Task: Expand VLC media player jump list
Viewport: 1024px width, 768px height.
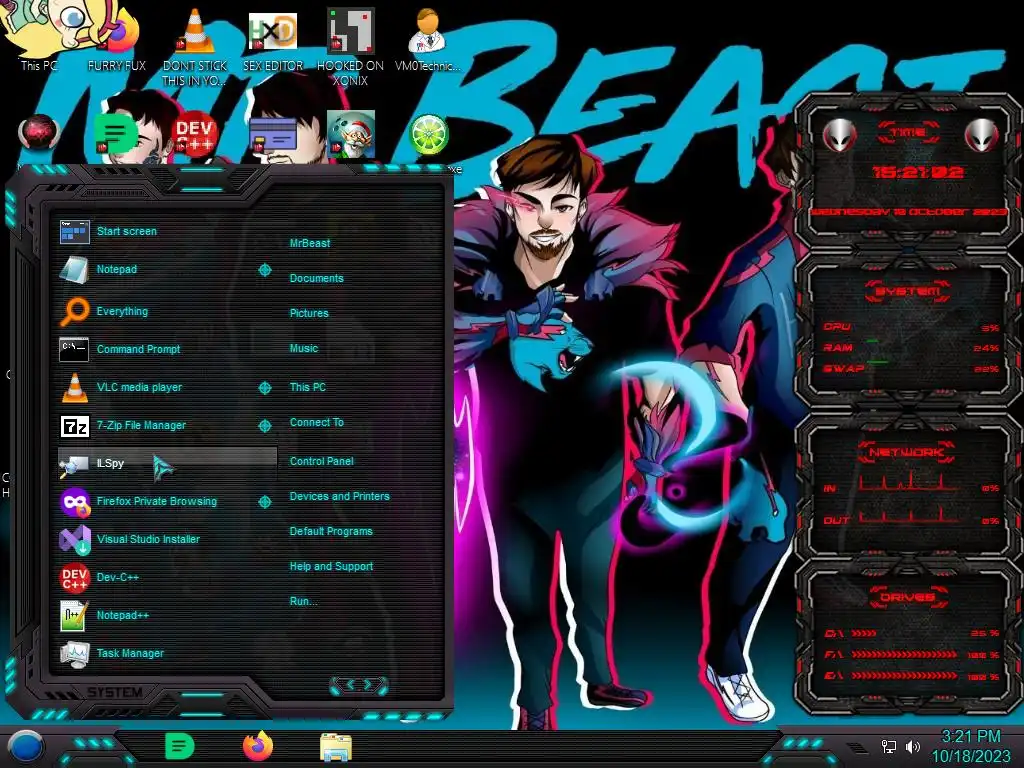Action: point(264,388)
